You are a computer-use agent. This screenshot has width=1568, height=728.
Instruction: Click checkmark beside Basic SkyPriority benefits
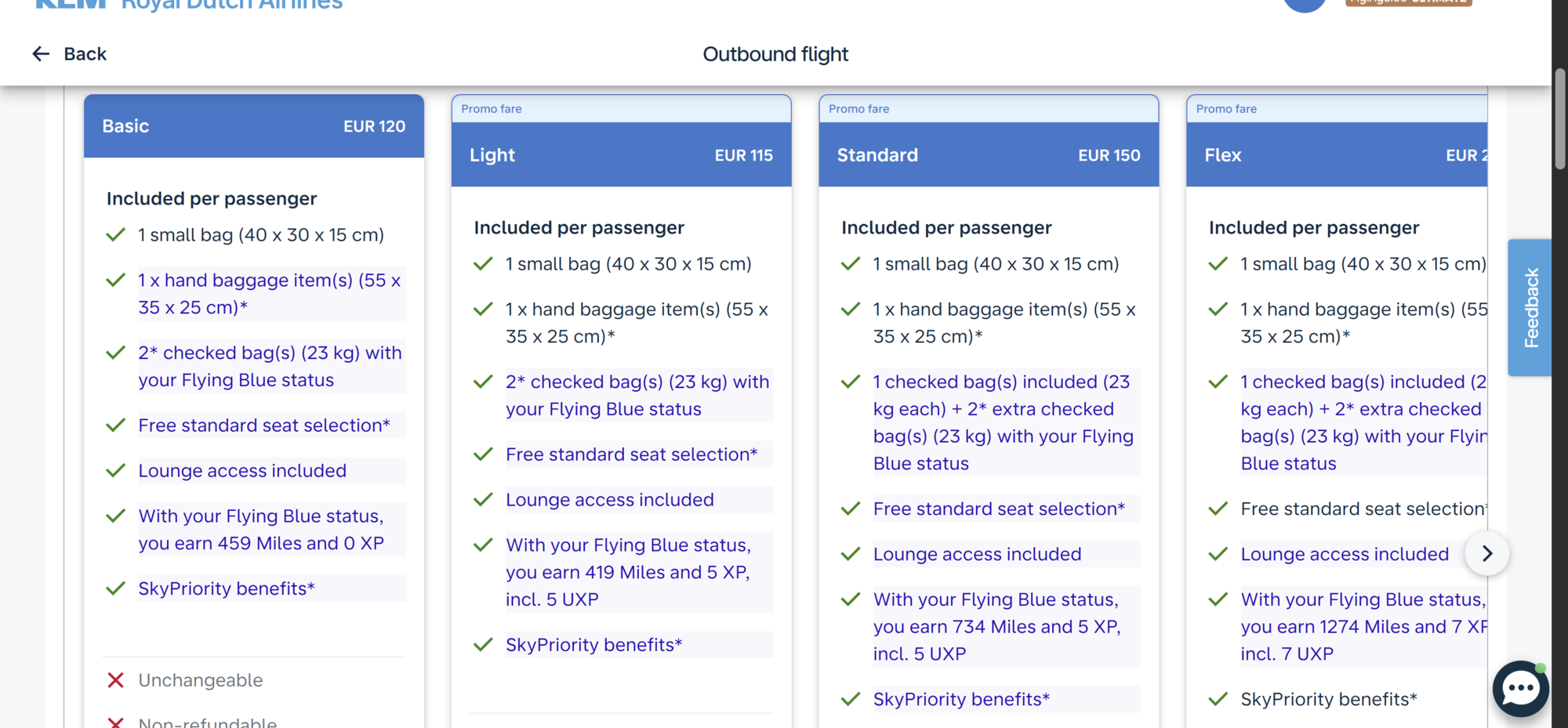click(115, 589)
